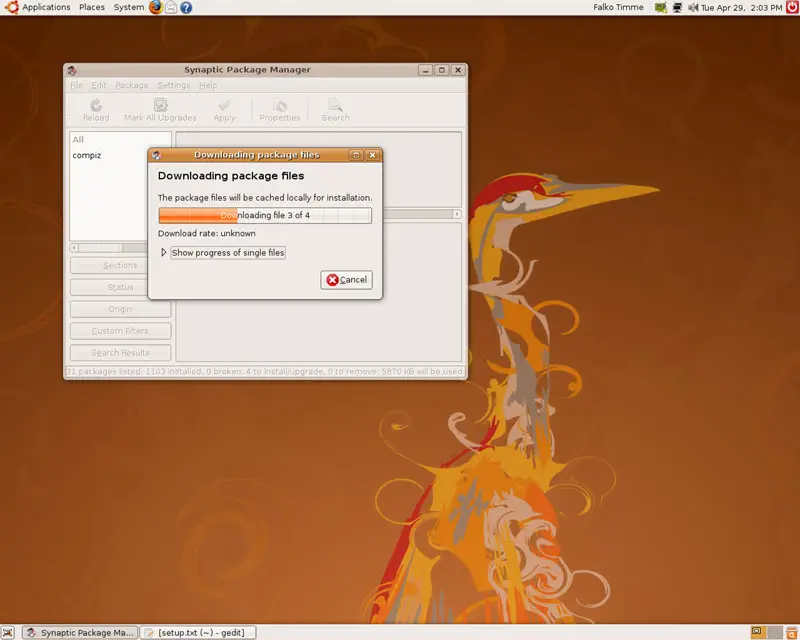Open the mail launcher icon in top panel
This screenshot has width=800, height=640.
[171, 8]
